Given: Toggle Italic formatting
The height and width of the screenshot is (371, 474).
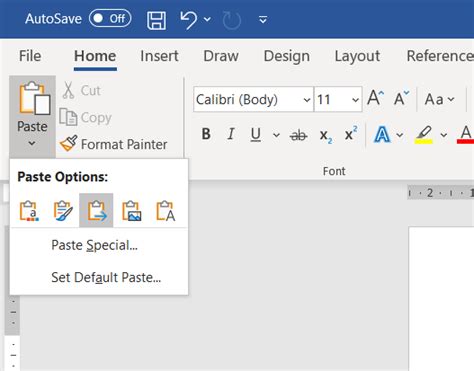Looking at the screenshot, I should click(x=230, y=134).
